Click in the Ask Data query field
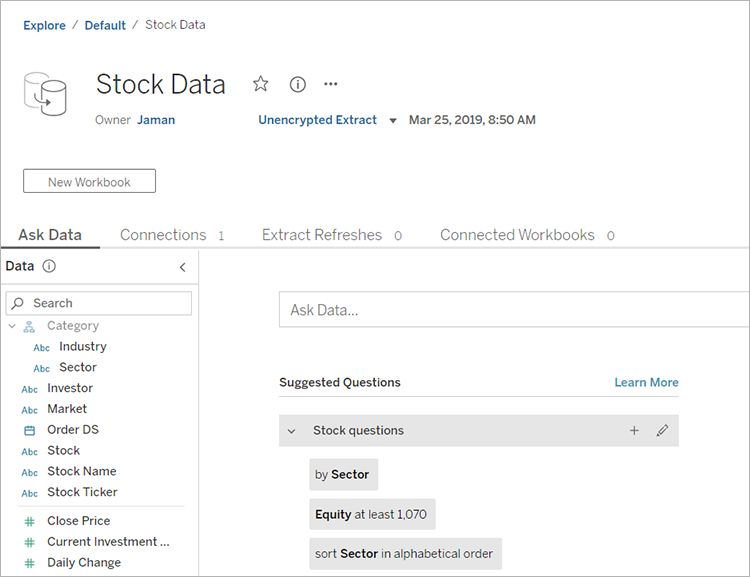 [x=514, y=310]
